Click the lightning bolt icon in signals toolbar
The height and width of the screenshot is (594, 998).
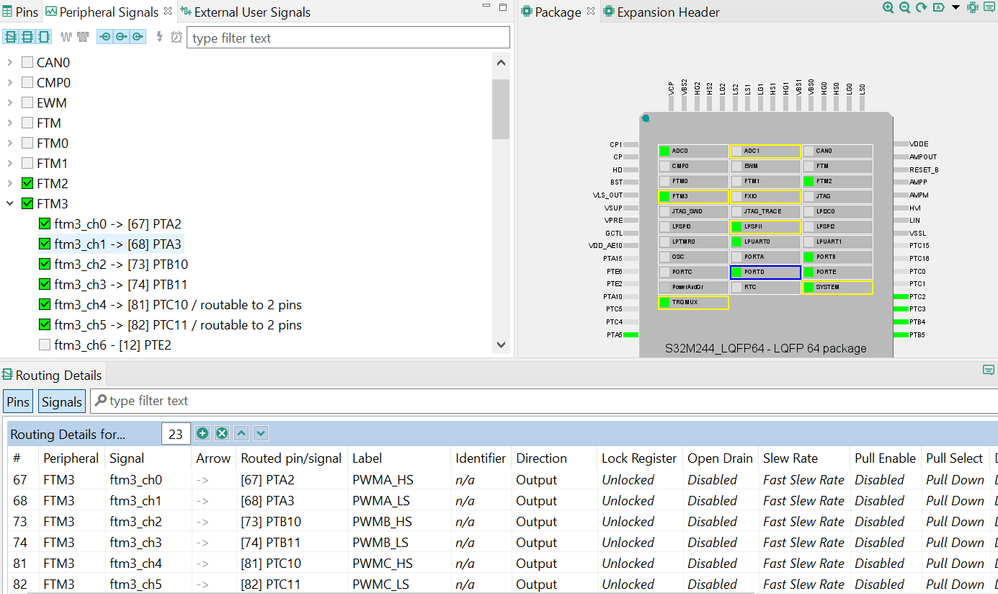(x=160, y=37)
